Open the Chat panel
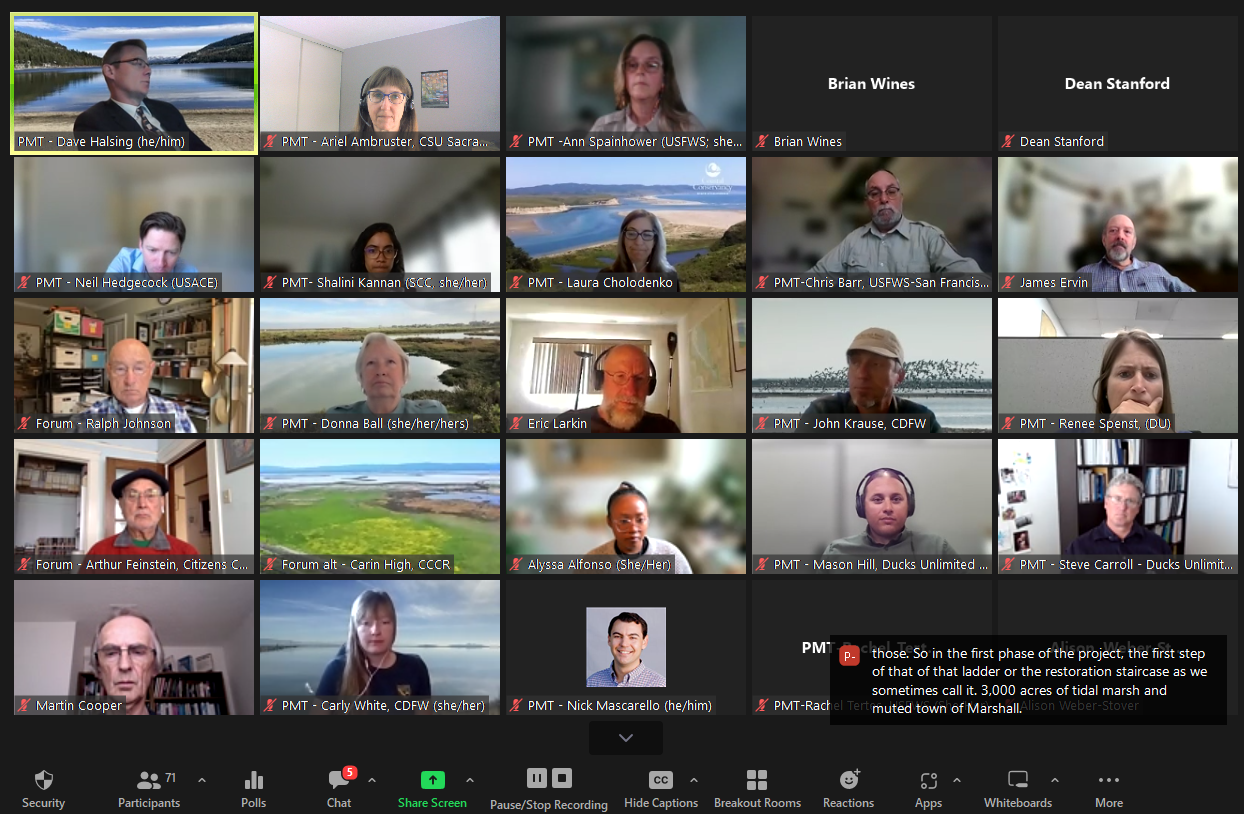Screen dimensions: 1244x814 [339, 788]
